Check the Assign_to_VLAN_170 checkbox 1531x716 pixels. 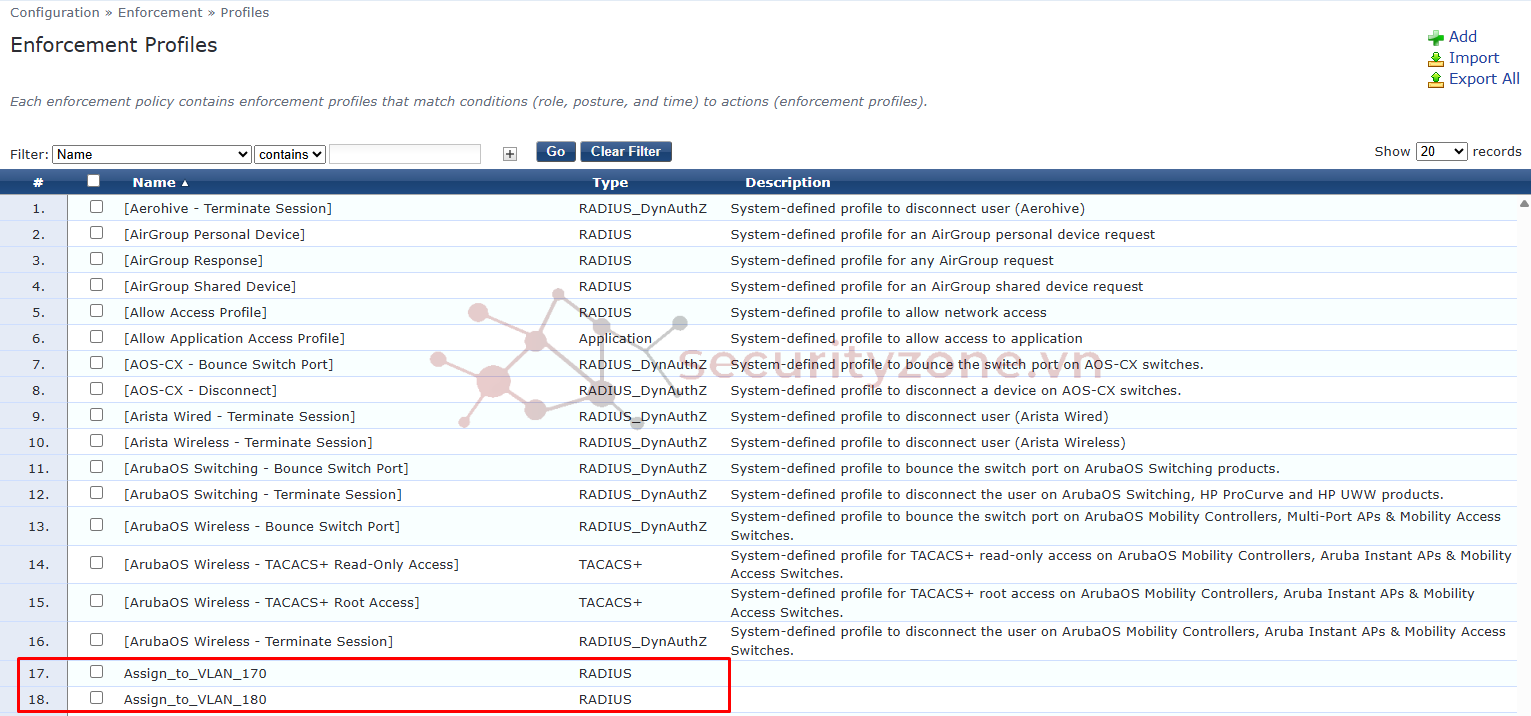(x=96, y=672)
